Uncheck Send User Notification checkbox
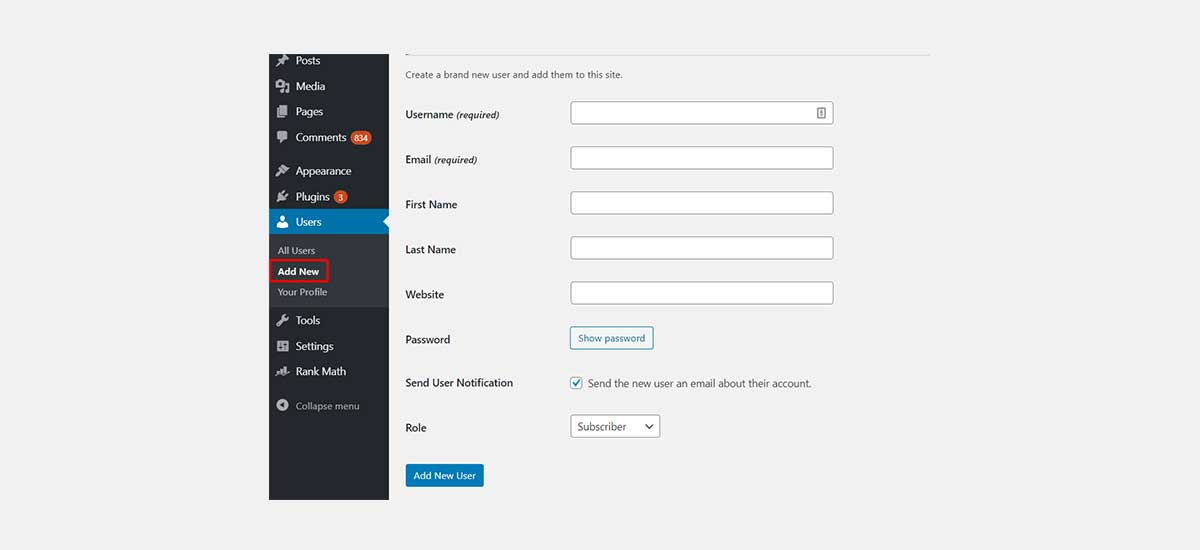The width and height of the screenshot is (1200, 550). pos(576,383)
